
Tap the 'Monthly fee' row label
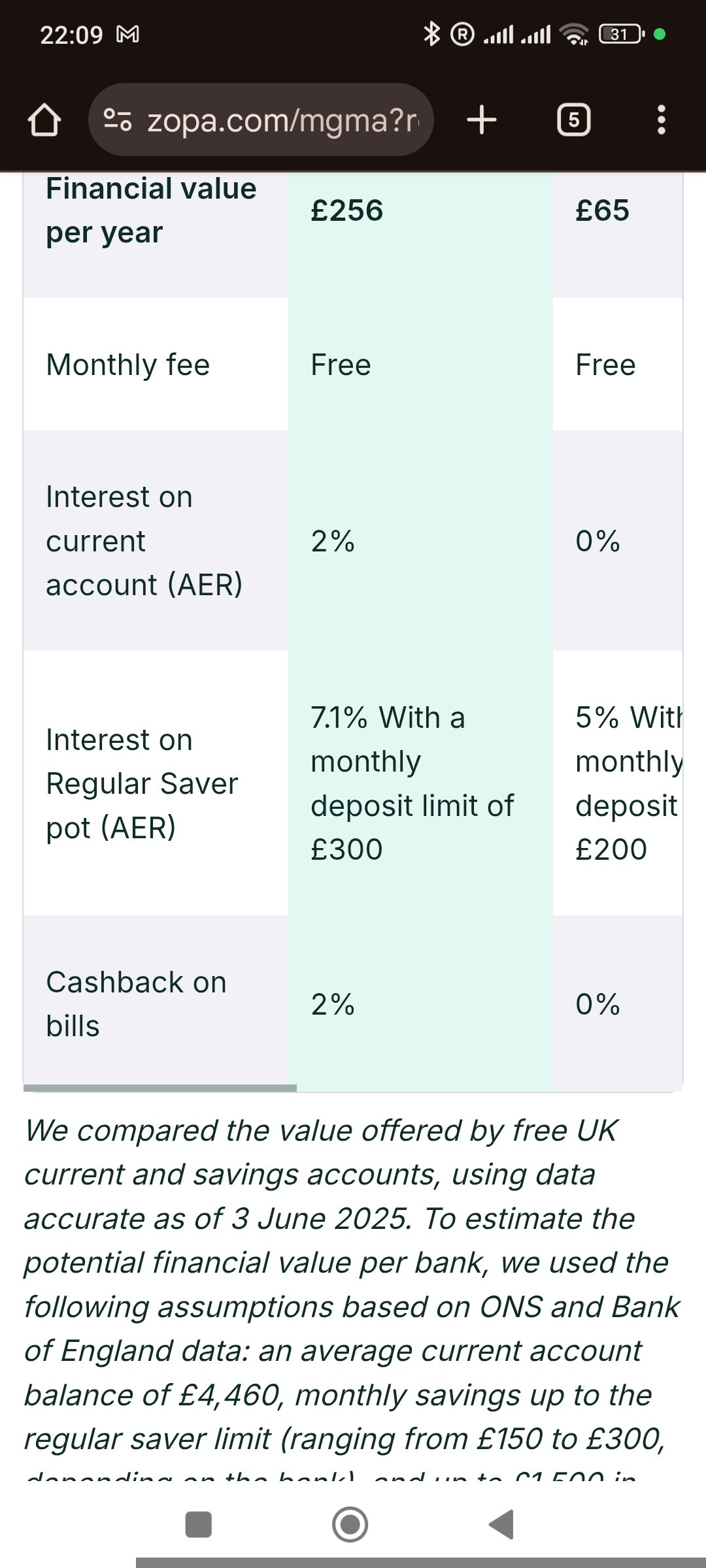click(128, 365)
